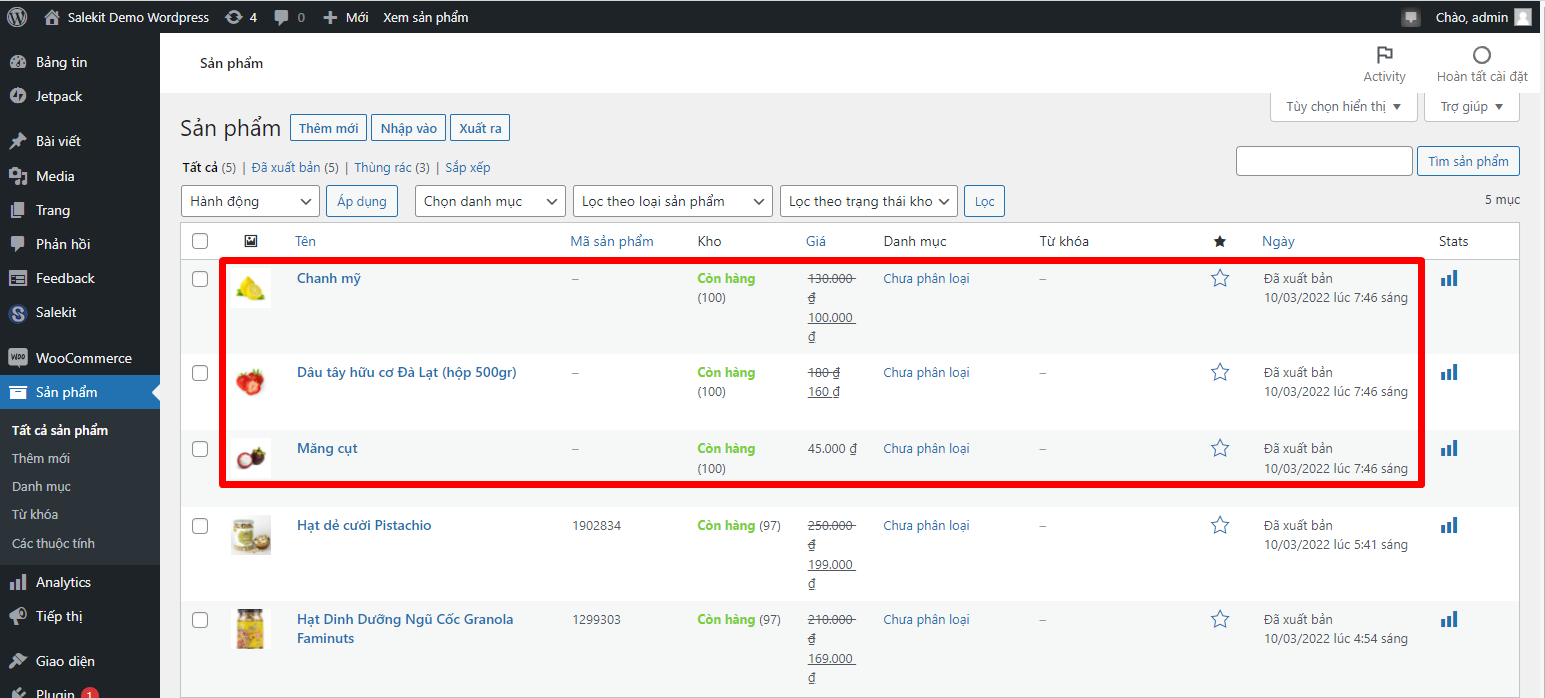Tick the checkbox for Chanh mỹ
Viewport: 1545px width, 698px height.
point(200,279)
